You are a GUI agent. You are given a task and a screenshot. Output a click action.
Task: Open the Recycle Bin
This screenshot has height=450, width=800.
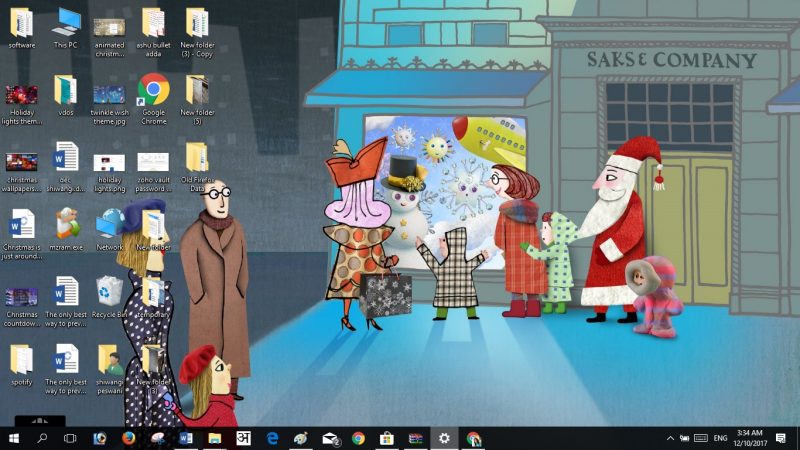click(109, 298)
